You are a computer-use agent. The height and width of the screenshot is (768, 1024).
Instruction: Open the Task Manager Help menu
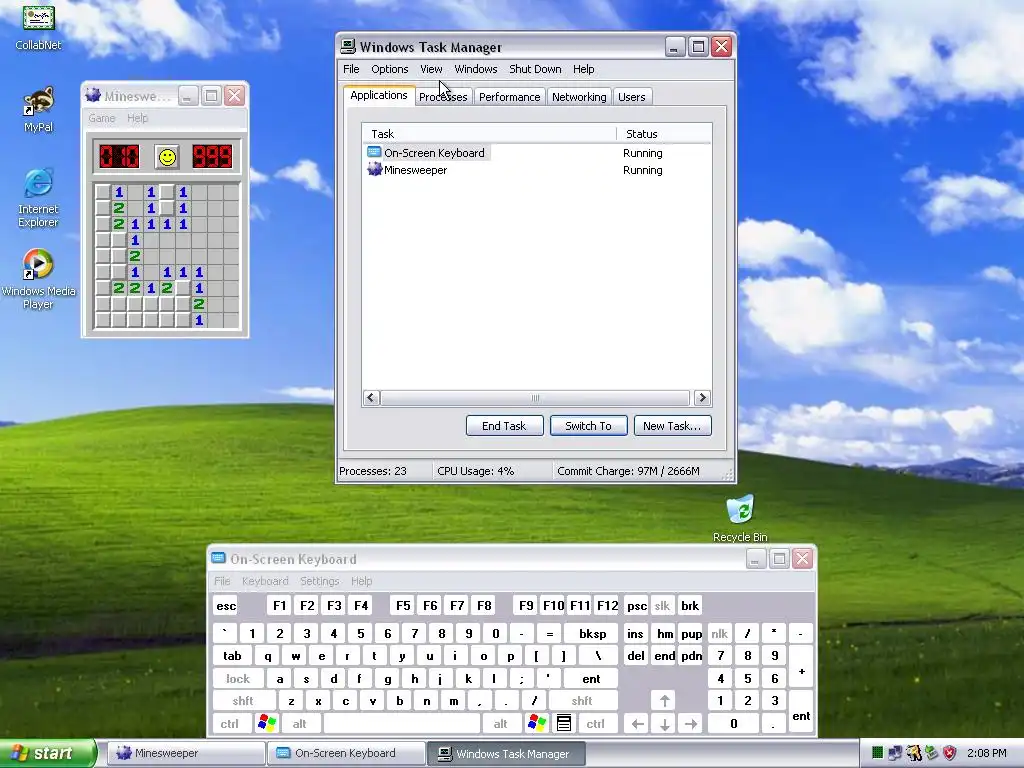click(x=583, y=69)
